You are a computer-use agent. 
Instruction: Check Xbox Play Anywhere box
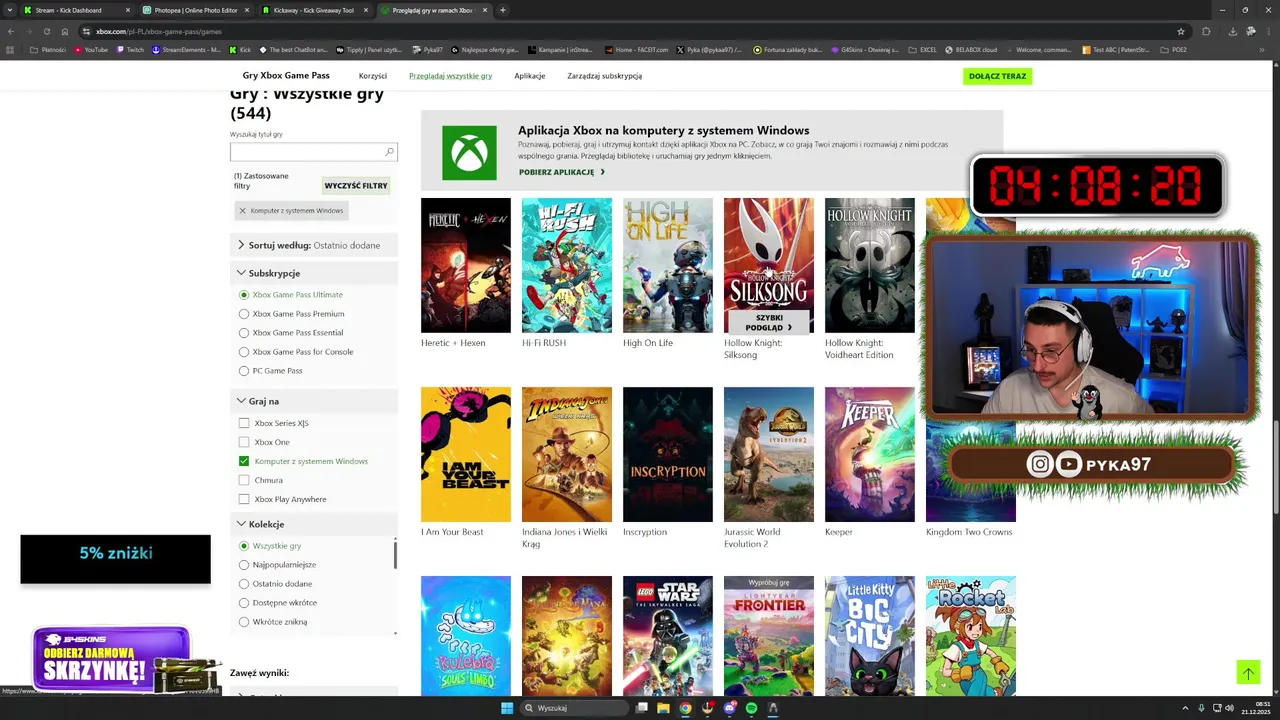click(244, 499)
